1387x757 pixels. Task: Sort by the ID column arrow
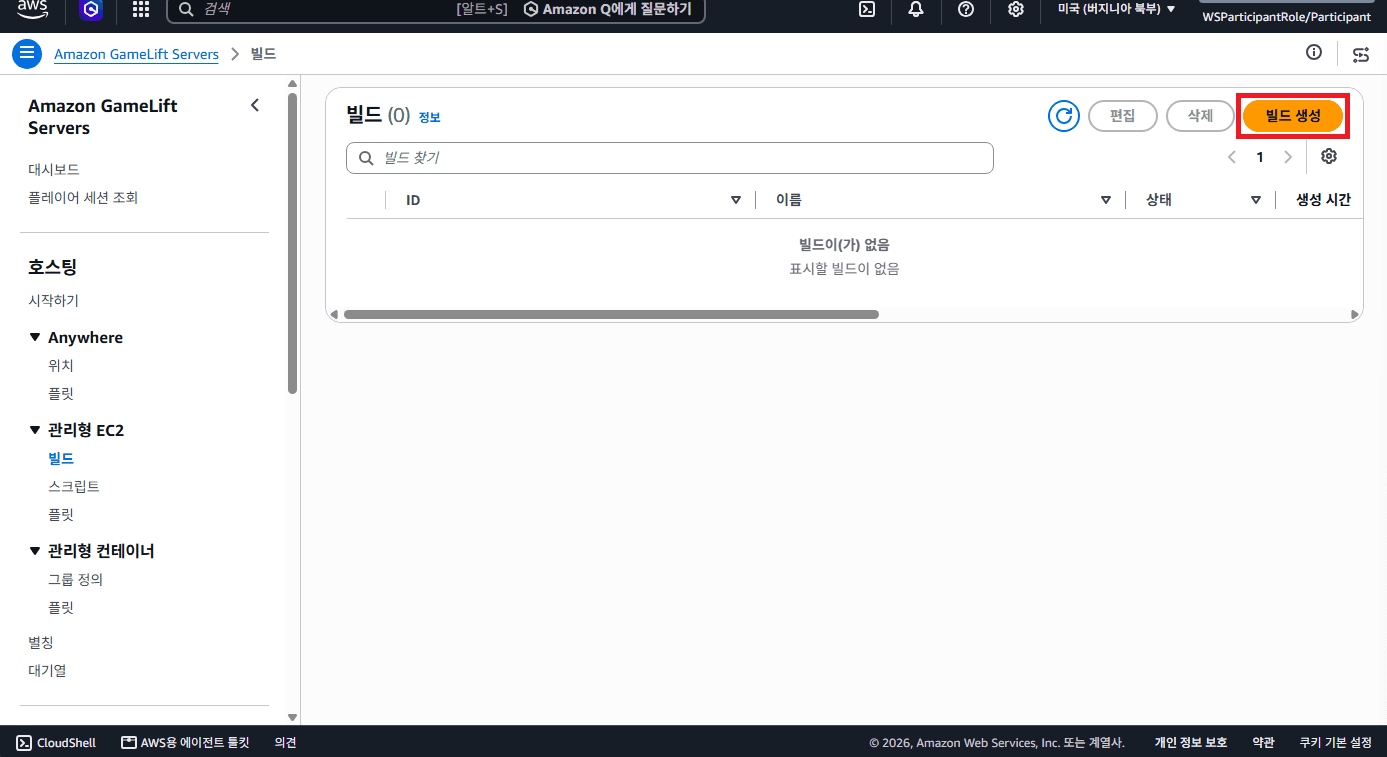pos(736,200)
